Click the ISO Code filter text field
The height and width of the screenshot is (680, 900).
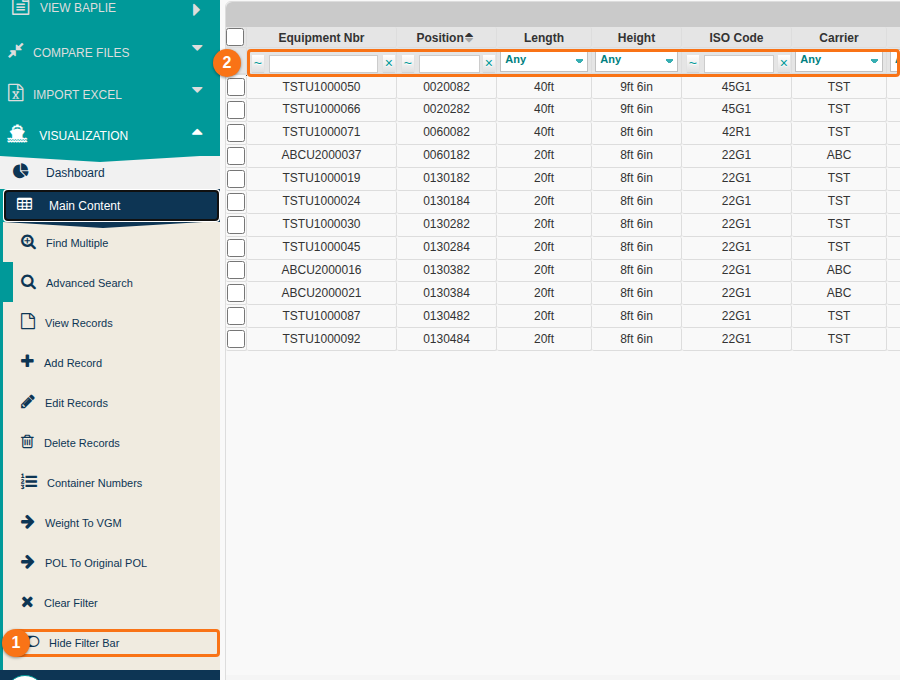739,64
